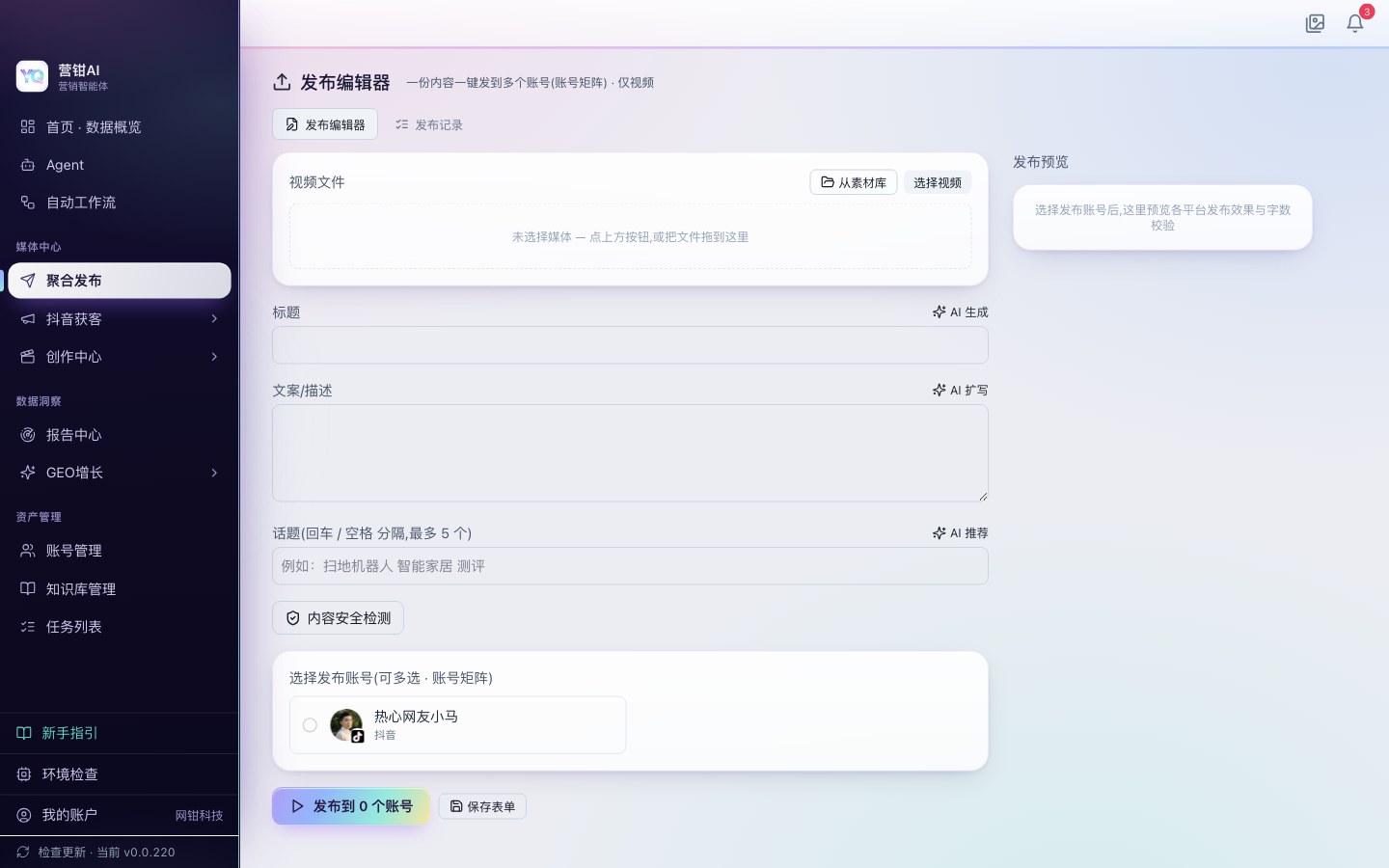Image resolution: width=1389 pixels, height=868 pixels.
Task: Click the 营钮AI logo icon
Action: tap(32, 76)
